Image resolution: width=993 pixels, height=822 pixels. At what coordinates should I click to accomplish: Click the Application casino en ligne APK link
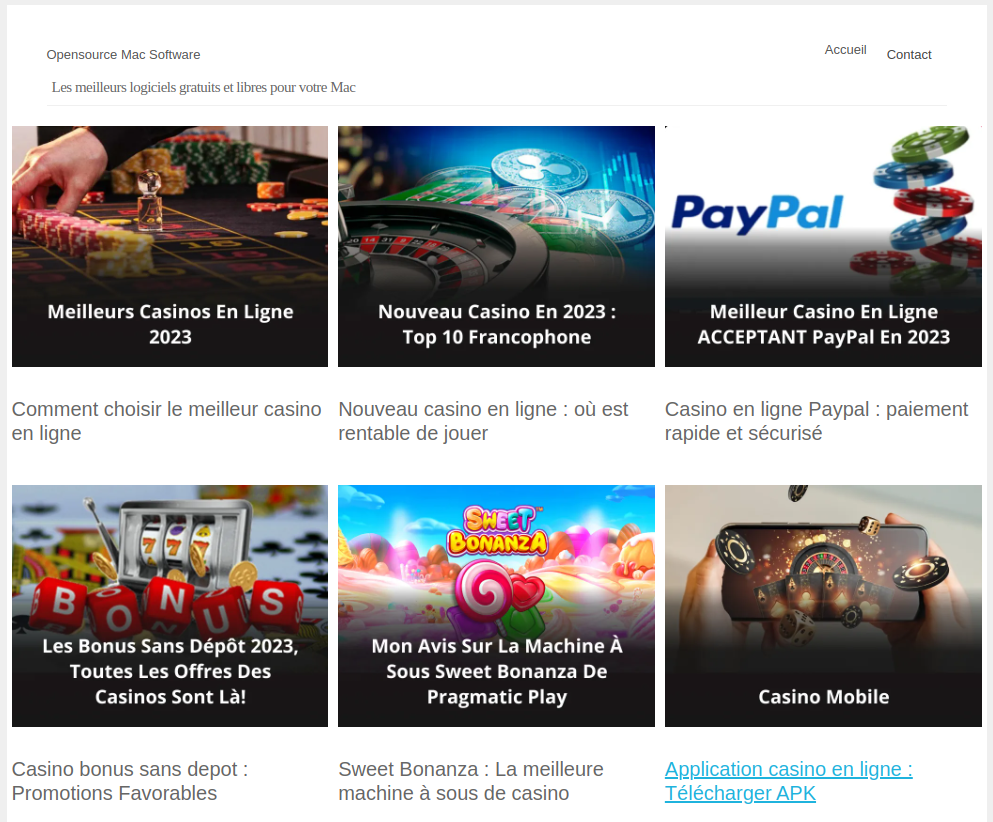pos(788,781)
